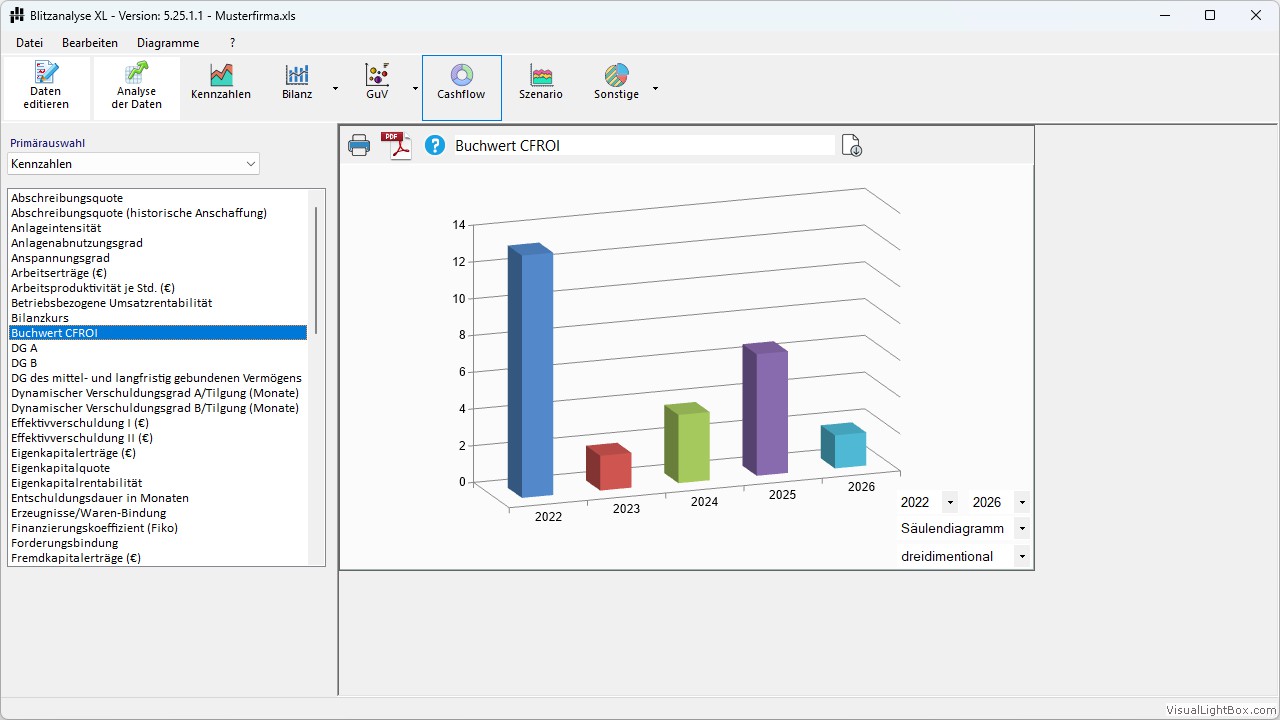This screenshot has height=720, width=1280.
Task: Expand the Sonstige dropdown arrow
Action: pos(655,88)
